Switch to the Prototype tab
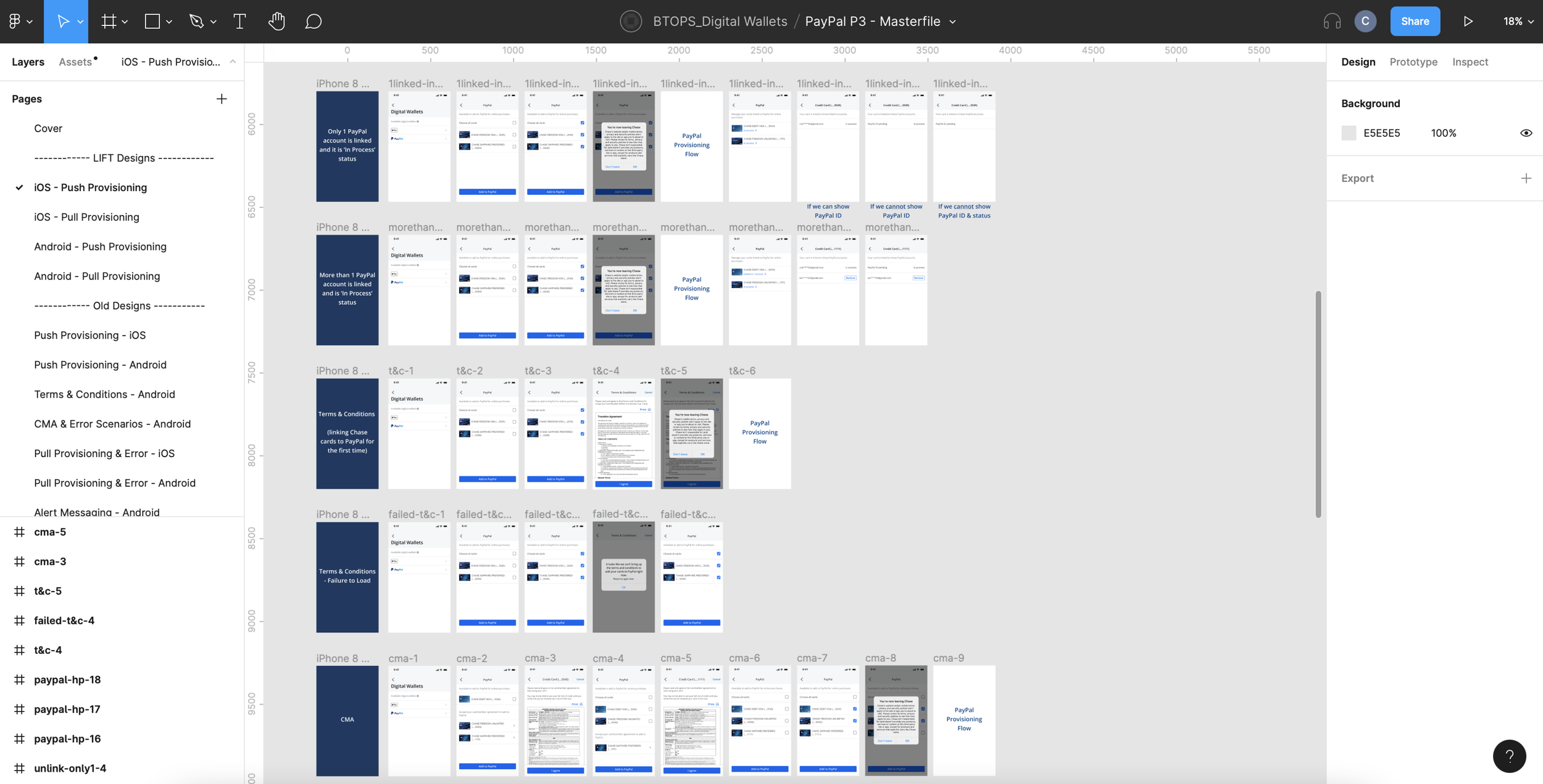The width and height of the screenshot is (1543, 784). pyautogui.click(x=1413, y=62)
